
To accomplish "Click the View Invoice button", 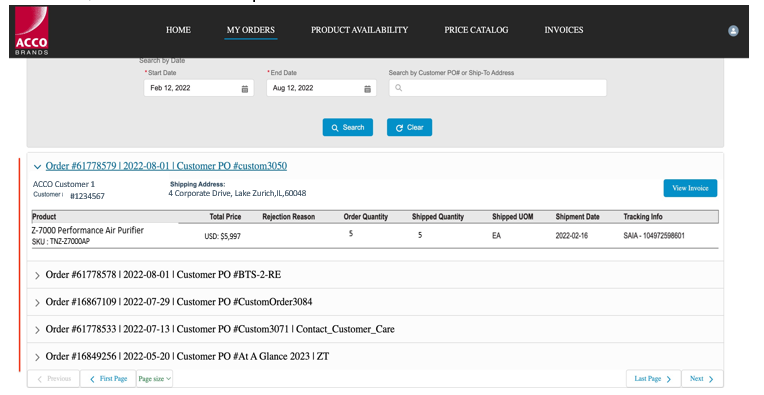I will click(690, 188).
